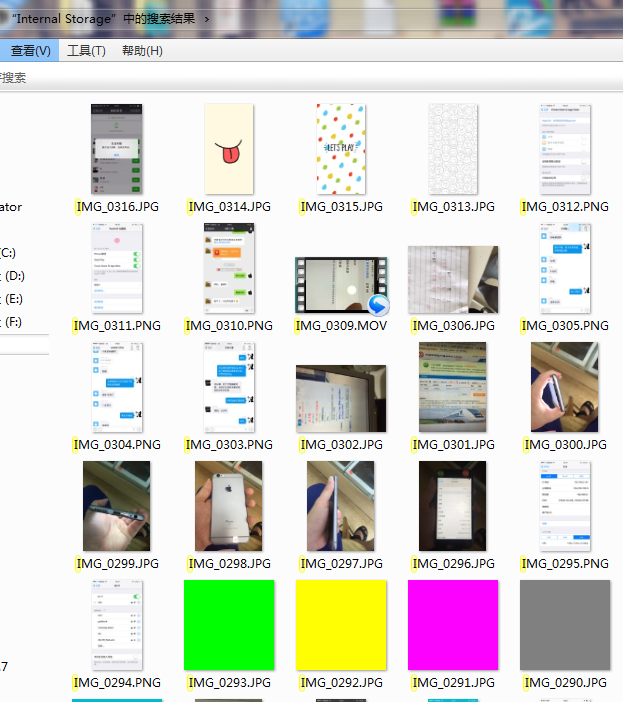Click the file name IMG_0315.JPG

(x=341, y=207)
